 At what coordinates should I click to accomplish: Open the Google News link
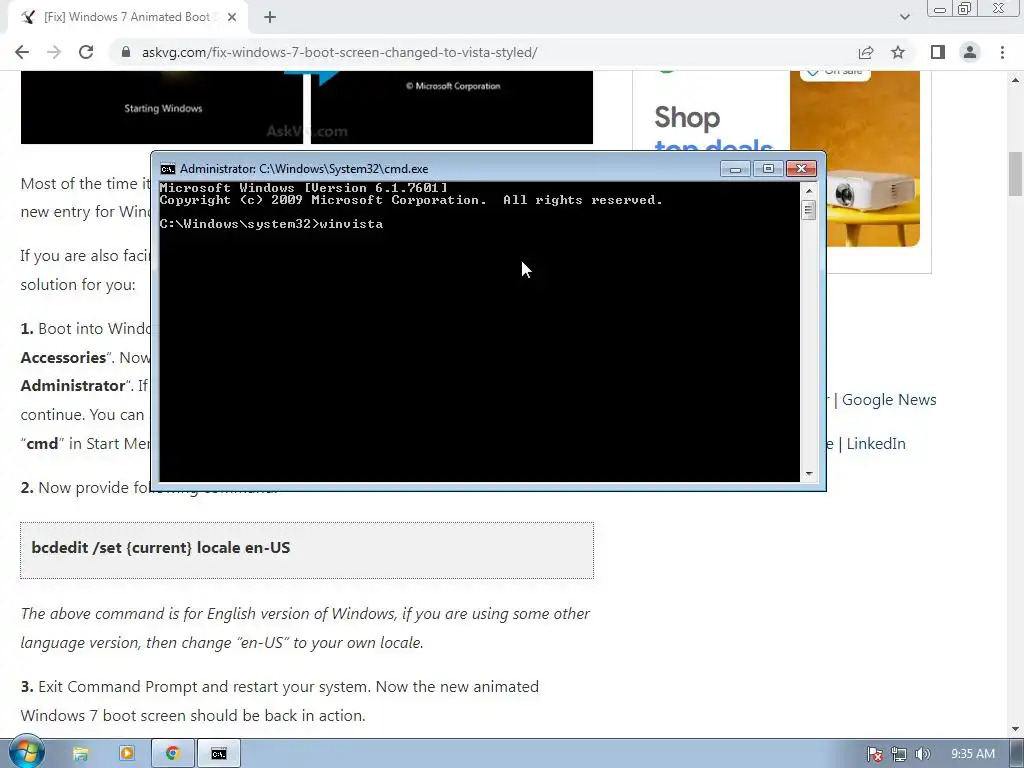[x=889, y=400]
